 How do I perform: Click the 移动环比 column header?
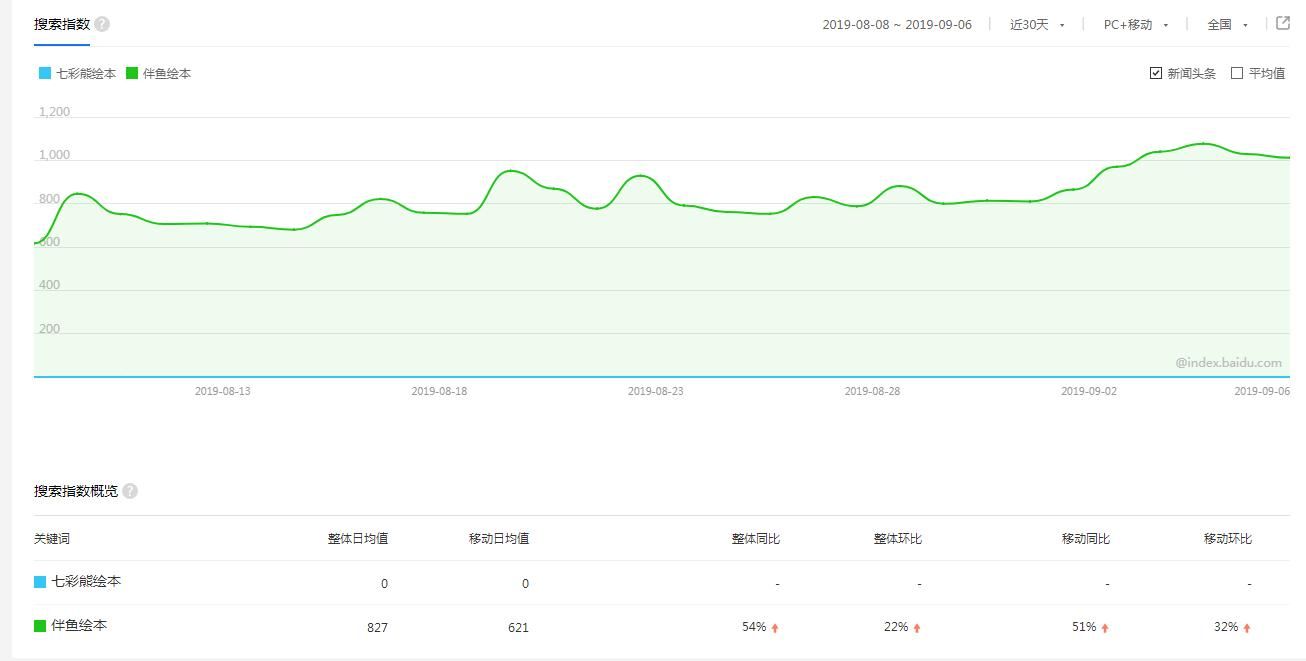pos(1228,539)
